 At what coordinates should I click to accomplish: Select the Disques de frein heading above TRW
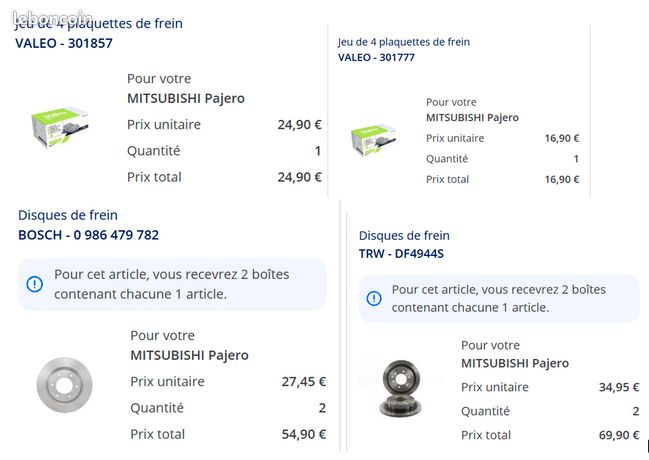[404, 235]
